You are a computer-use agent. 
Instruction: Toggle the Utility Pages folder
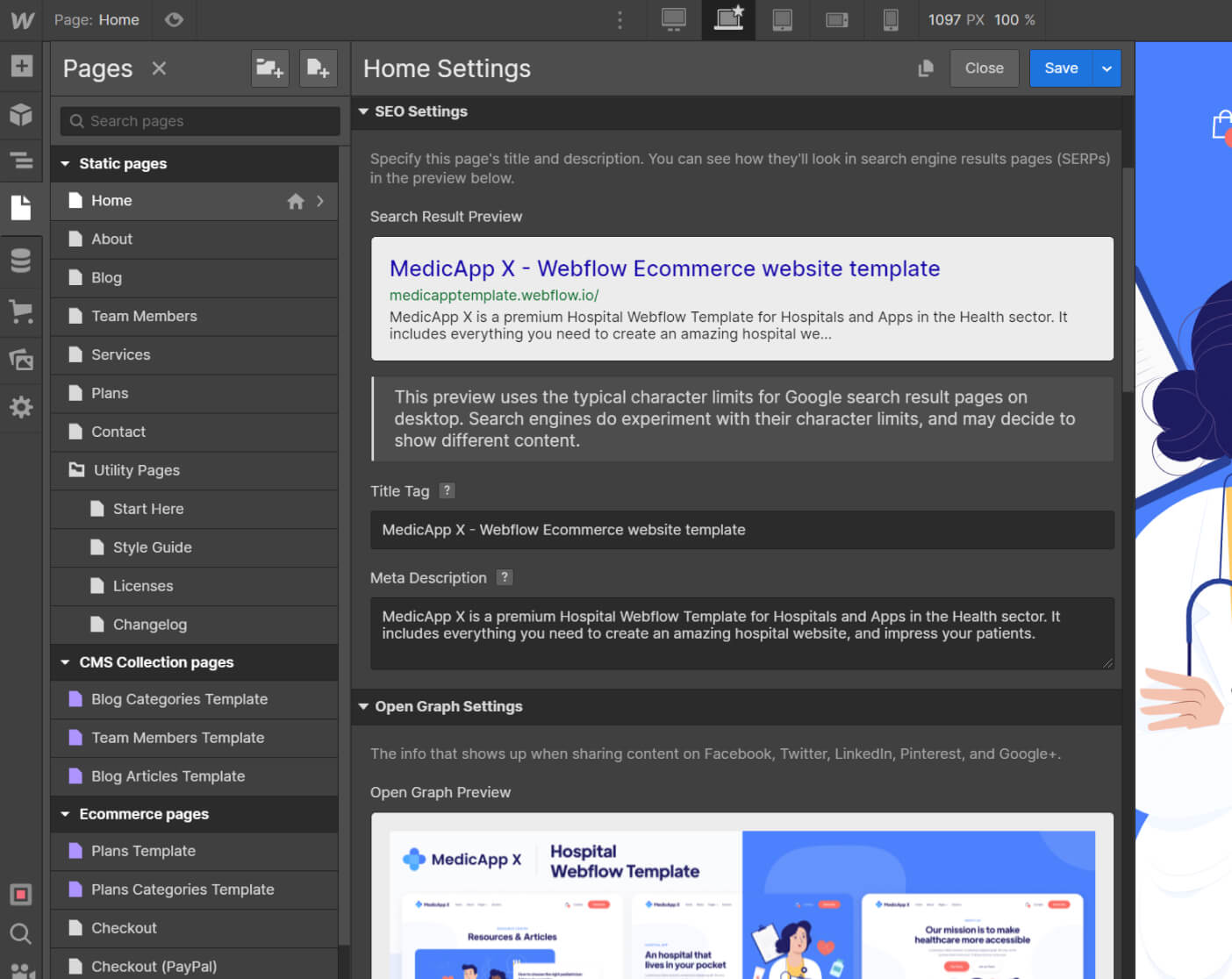point(194,471)
